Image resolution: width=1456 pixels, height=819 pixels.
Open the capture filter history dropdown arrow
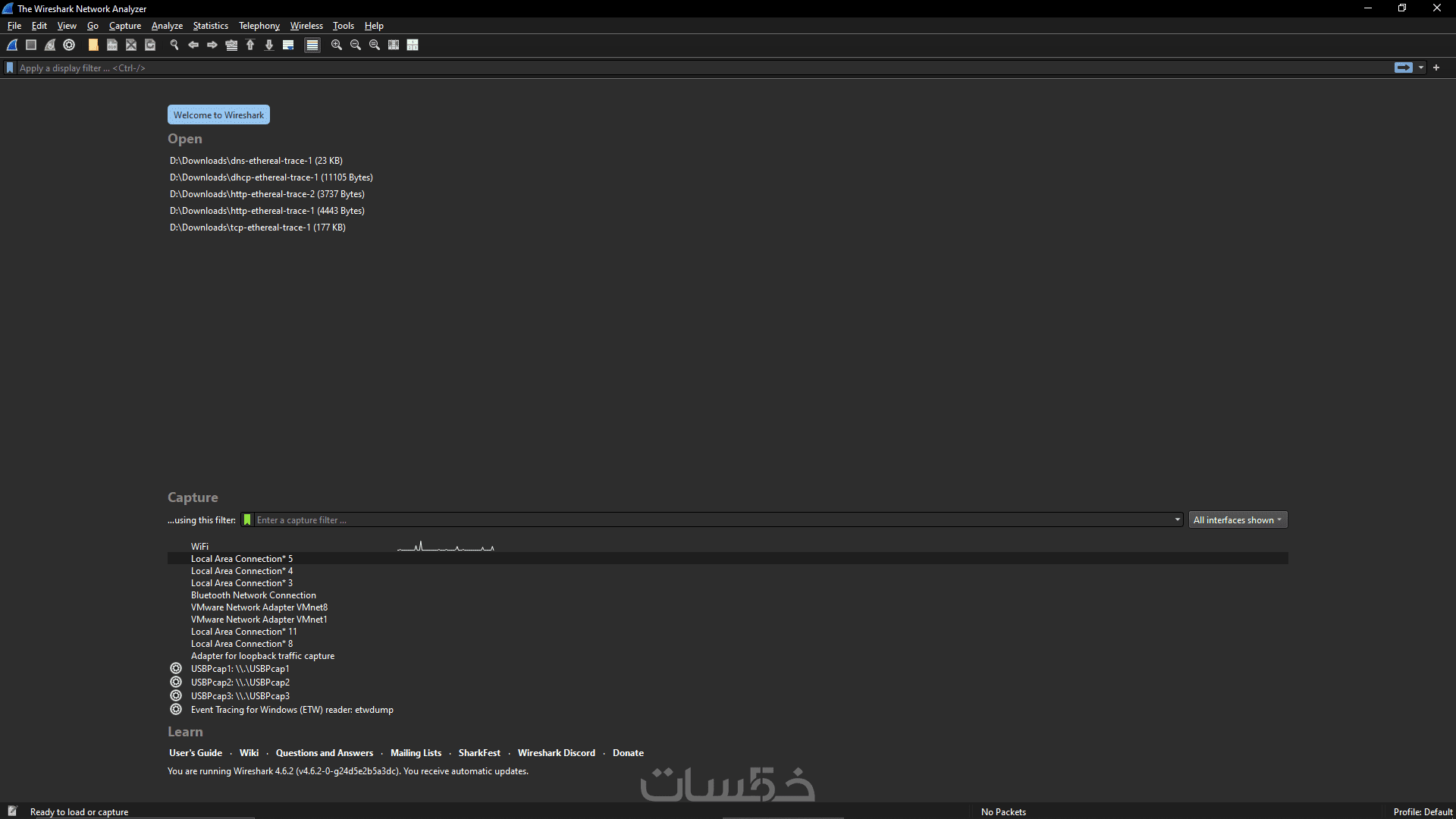tap(1177, 520)
